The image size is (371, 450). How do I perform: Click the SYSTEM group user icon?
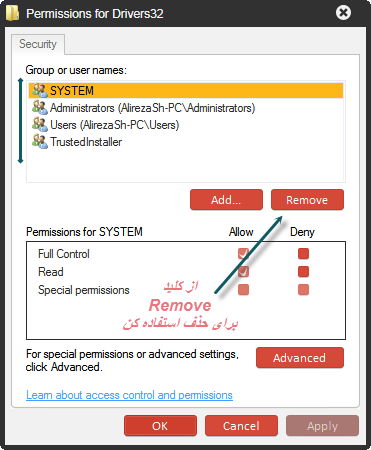[40, 90]
